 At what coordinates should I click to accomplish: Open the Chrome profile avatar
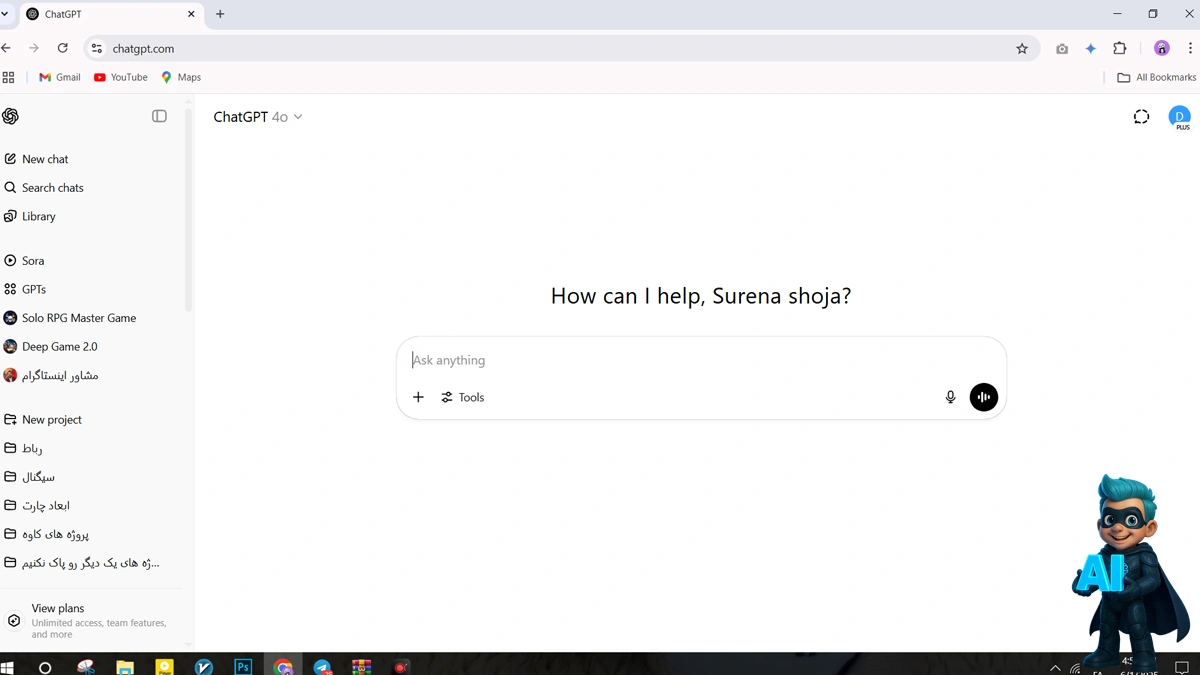coord(1162,48)
